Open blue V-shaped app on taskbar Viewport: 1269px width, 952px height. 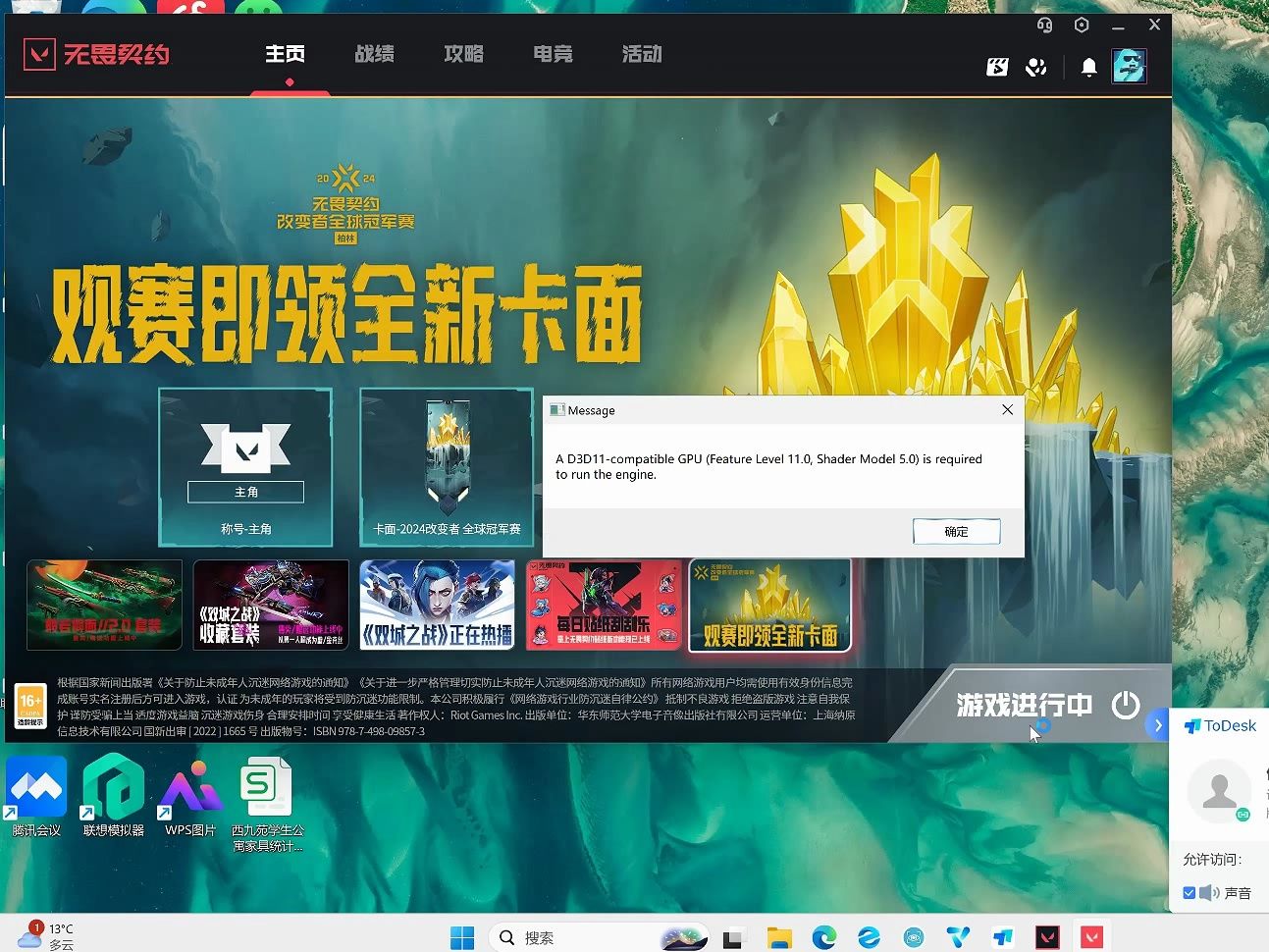pos(958,938)
